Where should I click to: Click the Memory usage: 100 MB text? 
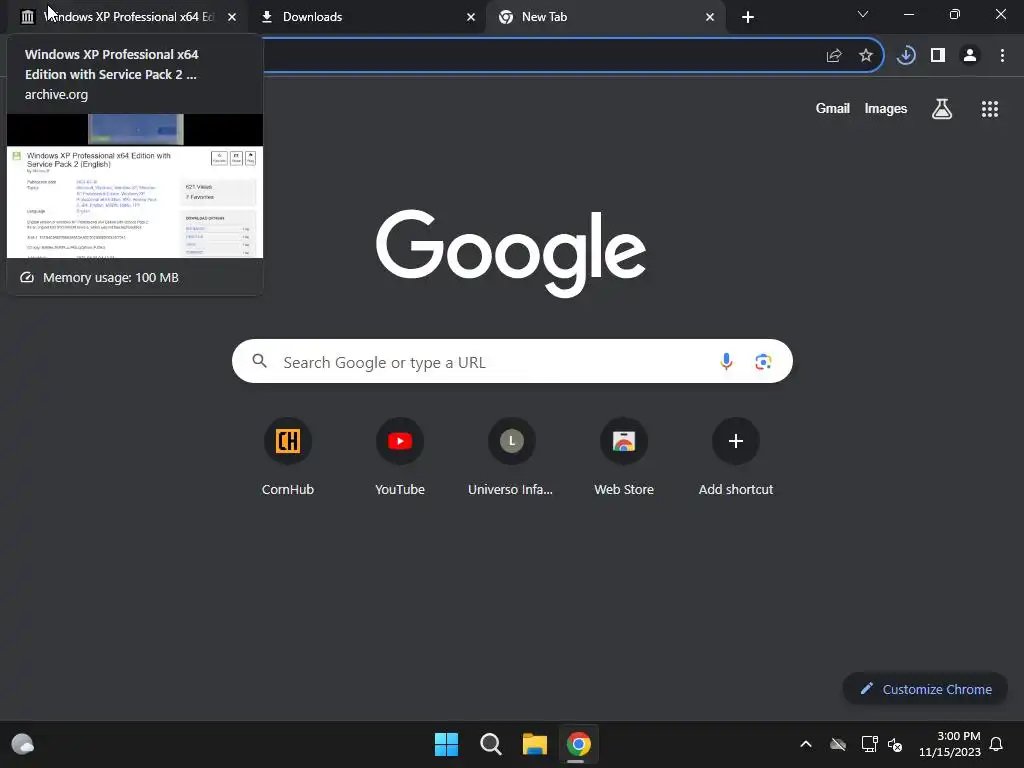click(x=111, y=278)
